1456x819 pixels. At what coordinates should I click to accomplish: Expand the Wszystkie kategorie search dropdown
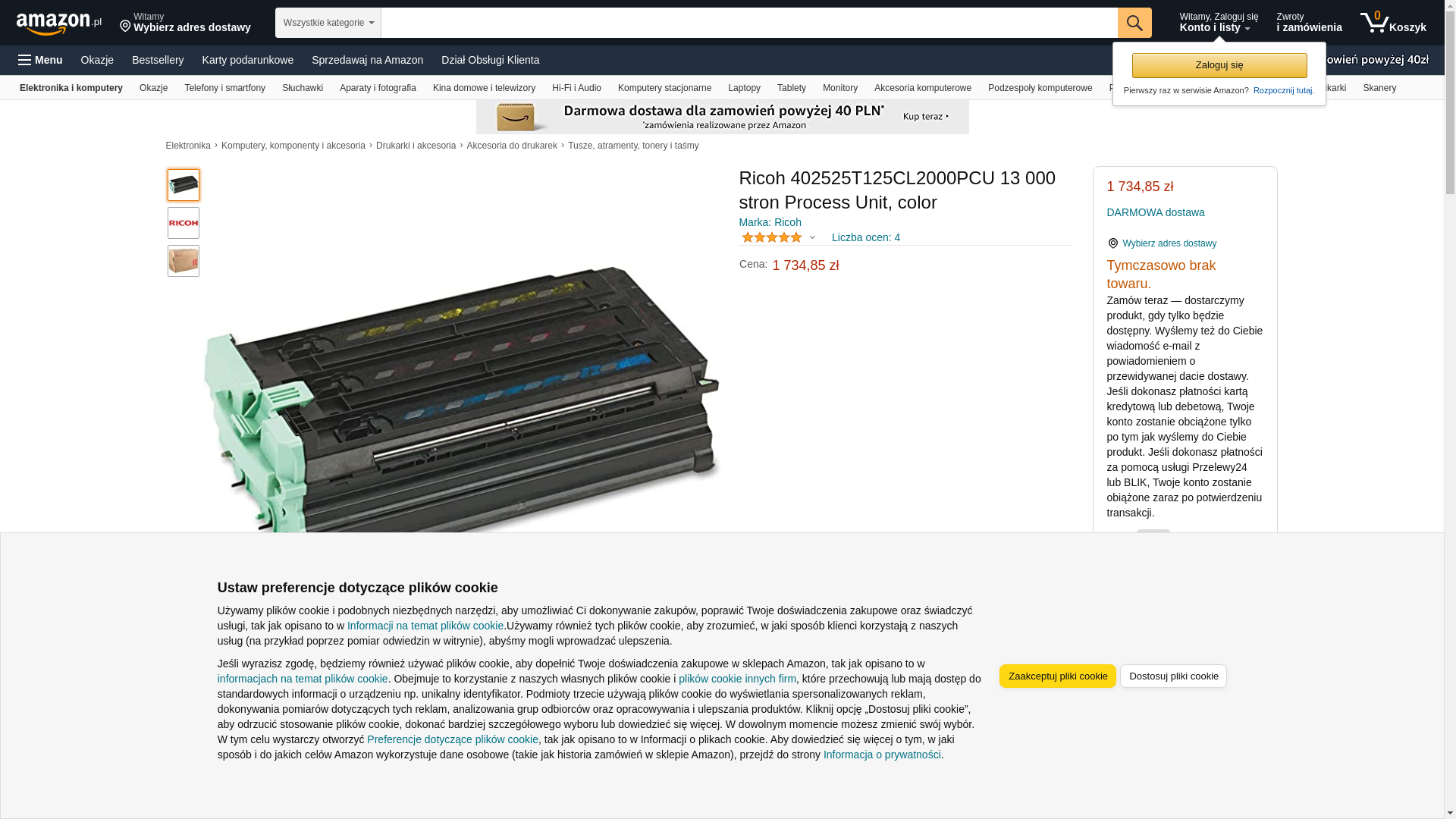(328, 23)
